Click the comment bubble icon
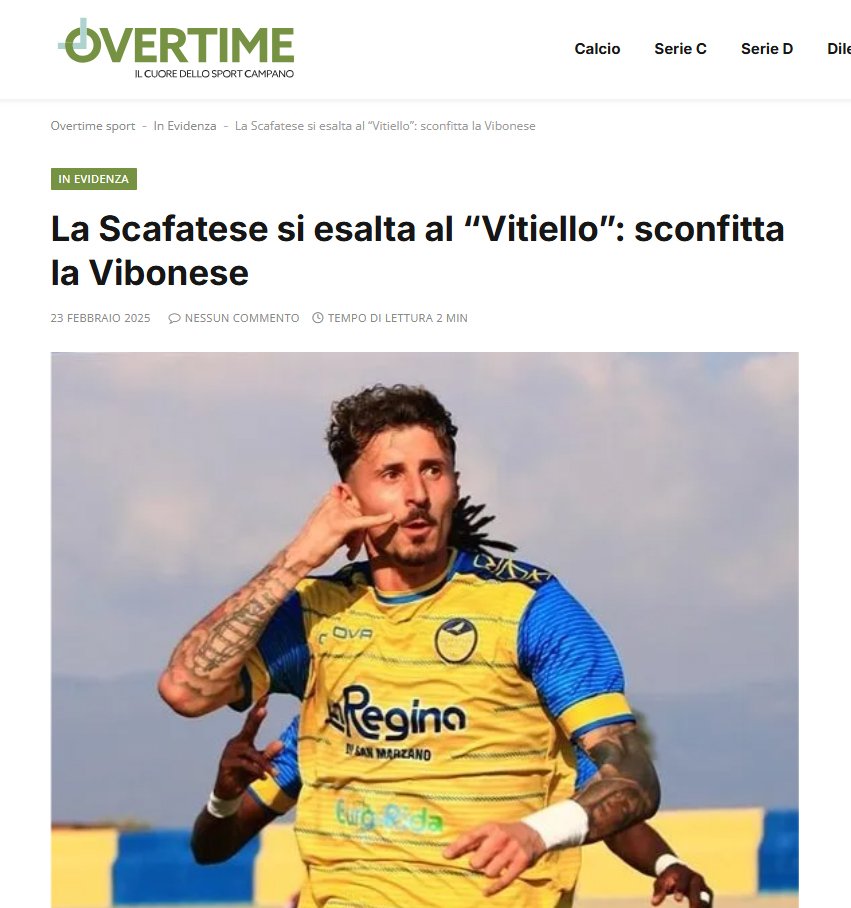 click(x=174, y=318)
